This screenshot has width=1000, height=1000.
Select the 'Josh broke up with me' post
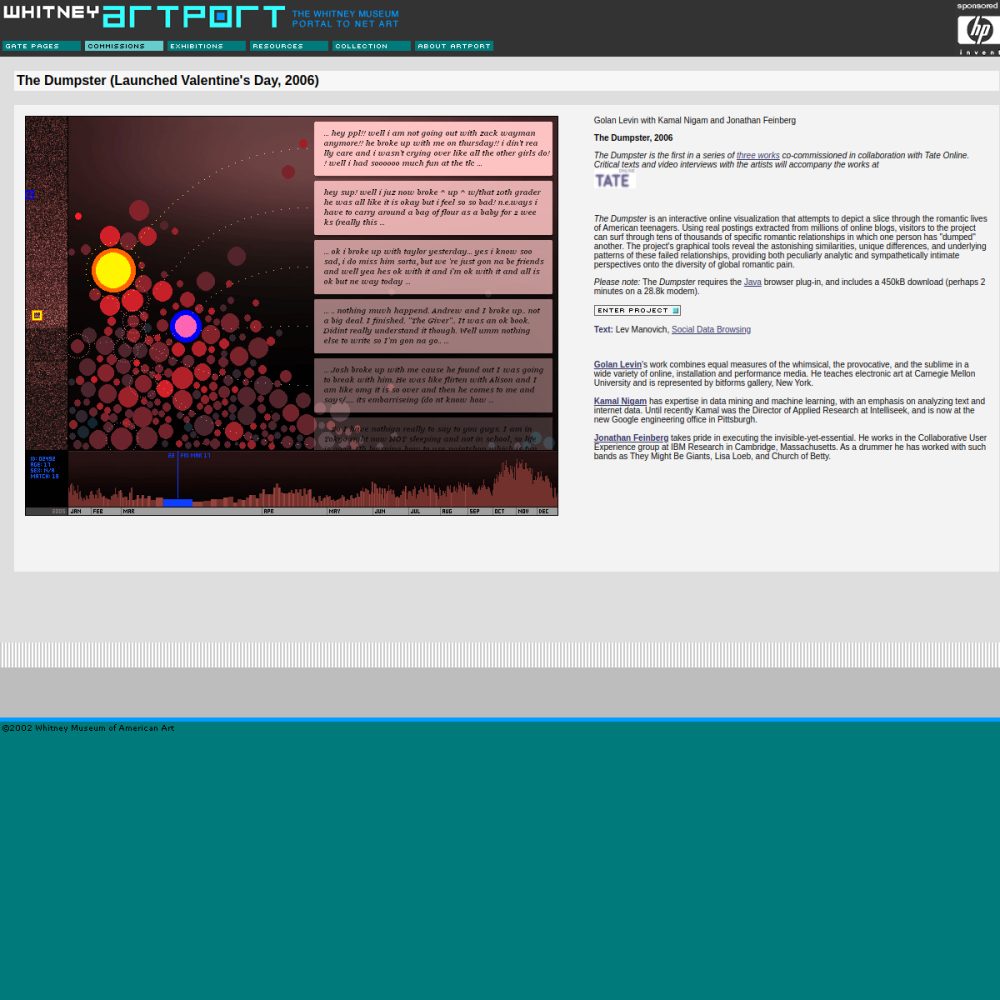coord(433,385)
